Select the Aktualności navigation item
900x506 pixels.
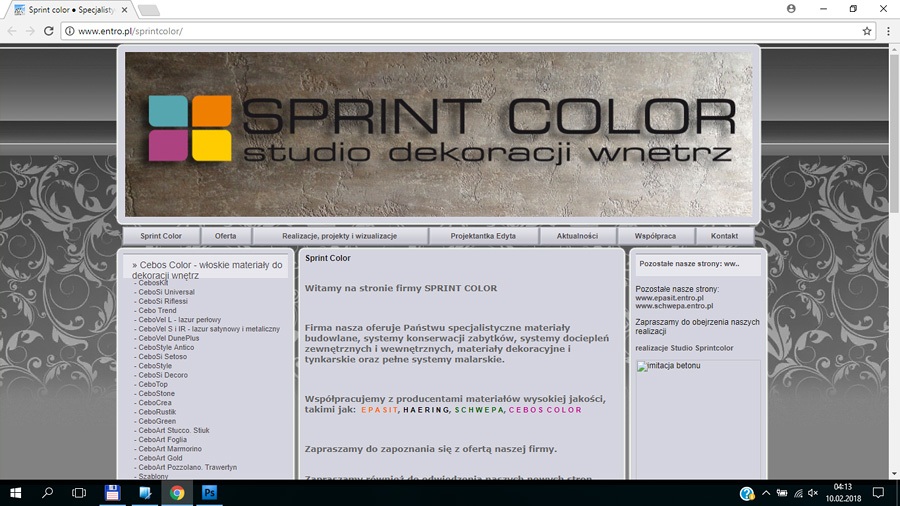coord(577,236)
